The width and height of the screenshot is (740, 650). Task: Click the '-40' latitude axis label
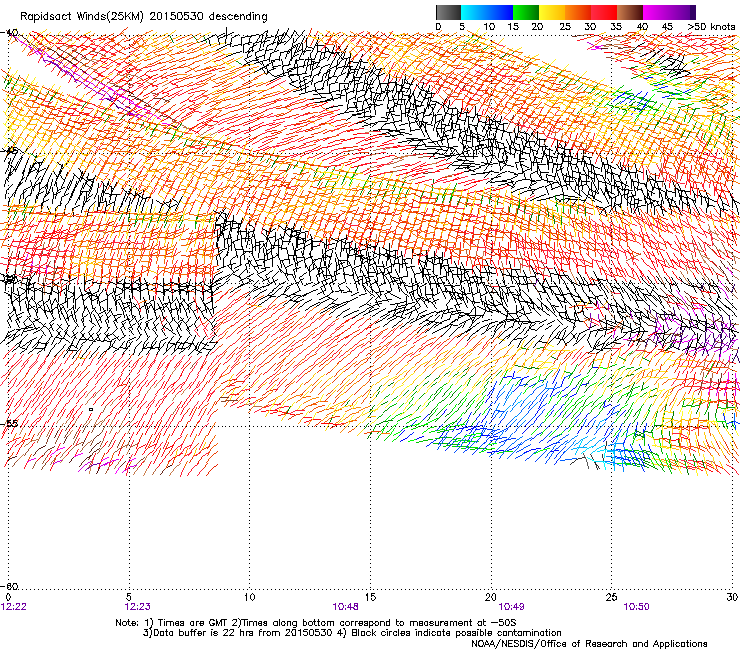(9, 33)
